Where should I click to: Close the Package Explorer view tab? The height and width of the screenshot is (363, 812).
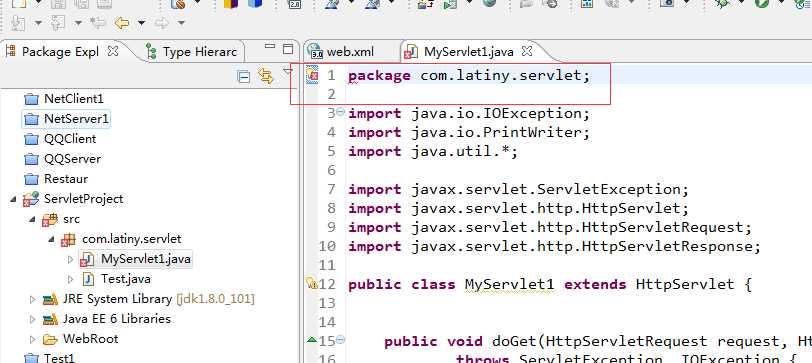[113, 51]
